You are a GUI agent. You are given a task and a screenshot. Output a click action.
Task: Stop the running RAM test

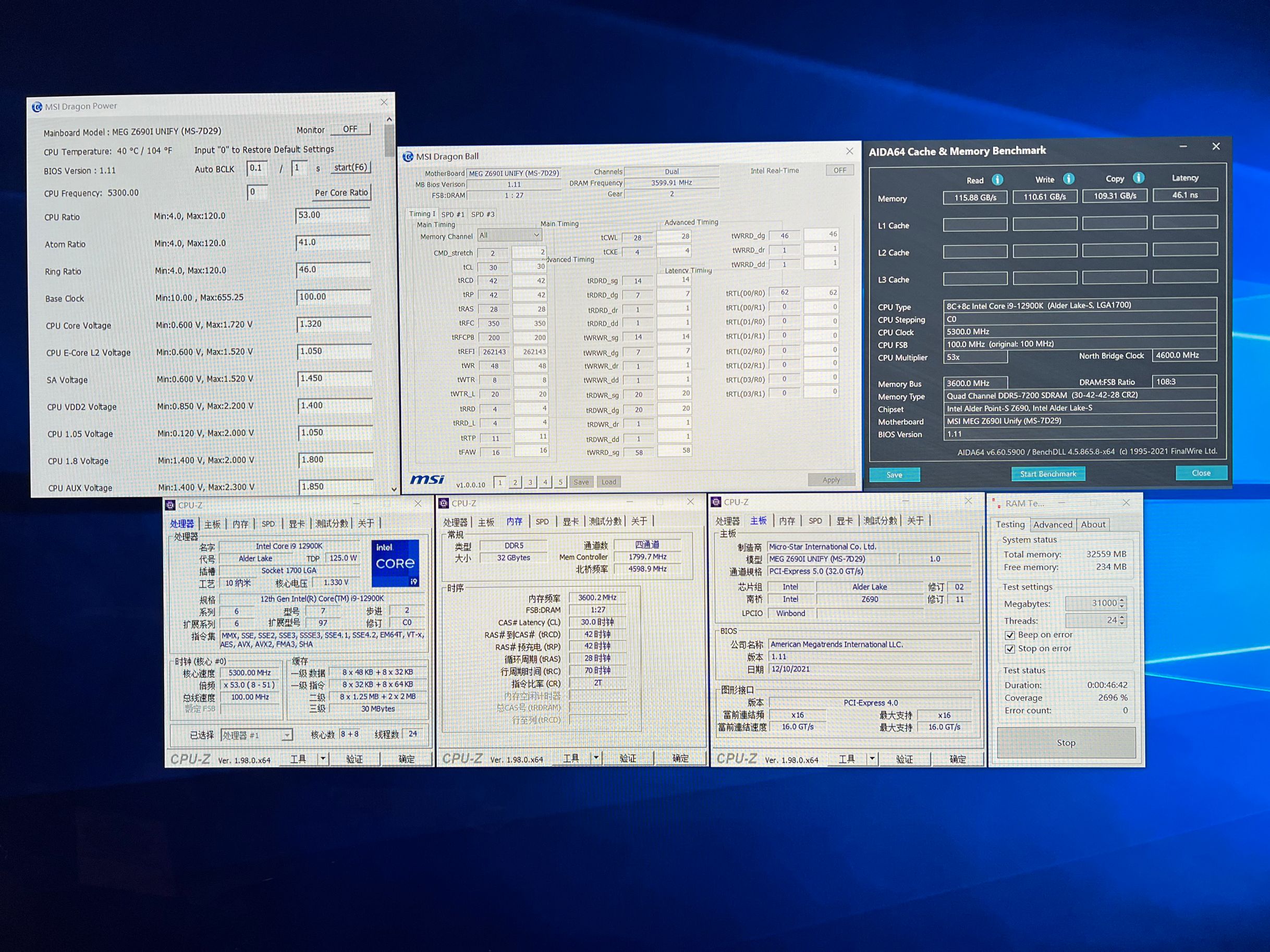[x=1066, y=743]
